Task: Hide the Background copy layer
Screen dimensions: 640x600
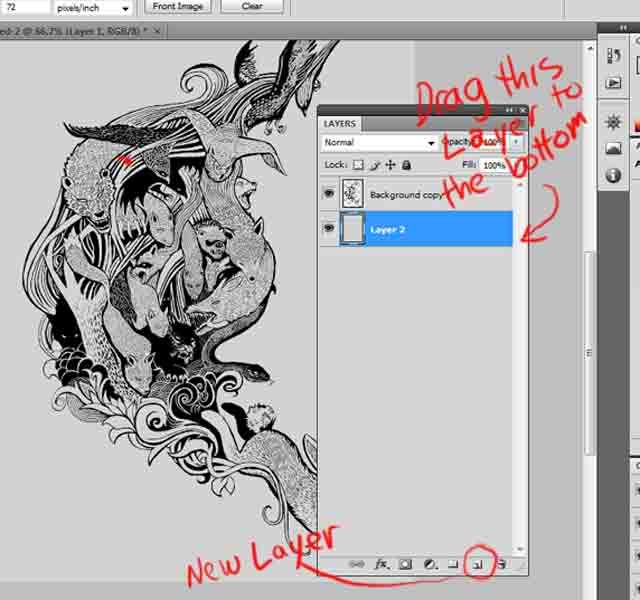Action: [x=329, y=194]
